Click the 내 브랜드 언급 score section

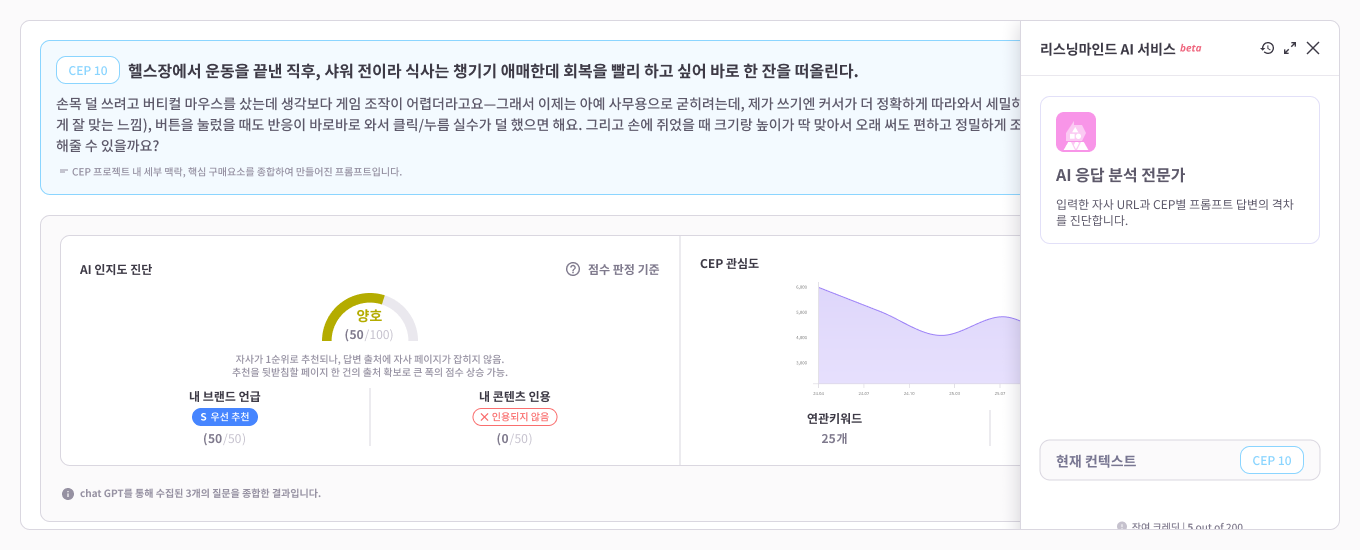pyautogui.click(x=225, y=417)
